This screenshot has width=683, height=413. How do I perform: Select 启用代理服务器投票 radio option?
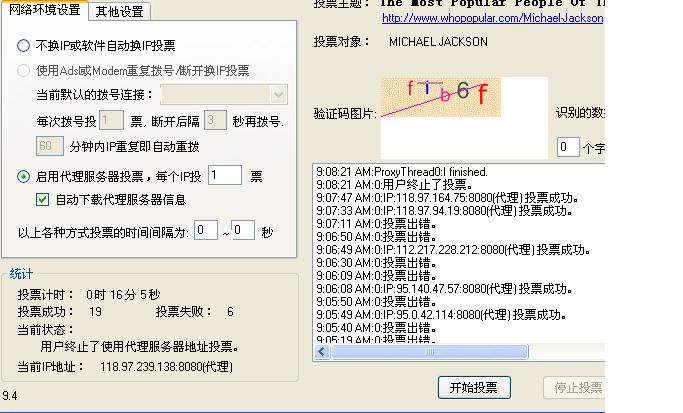(24, 177)
